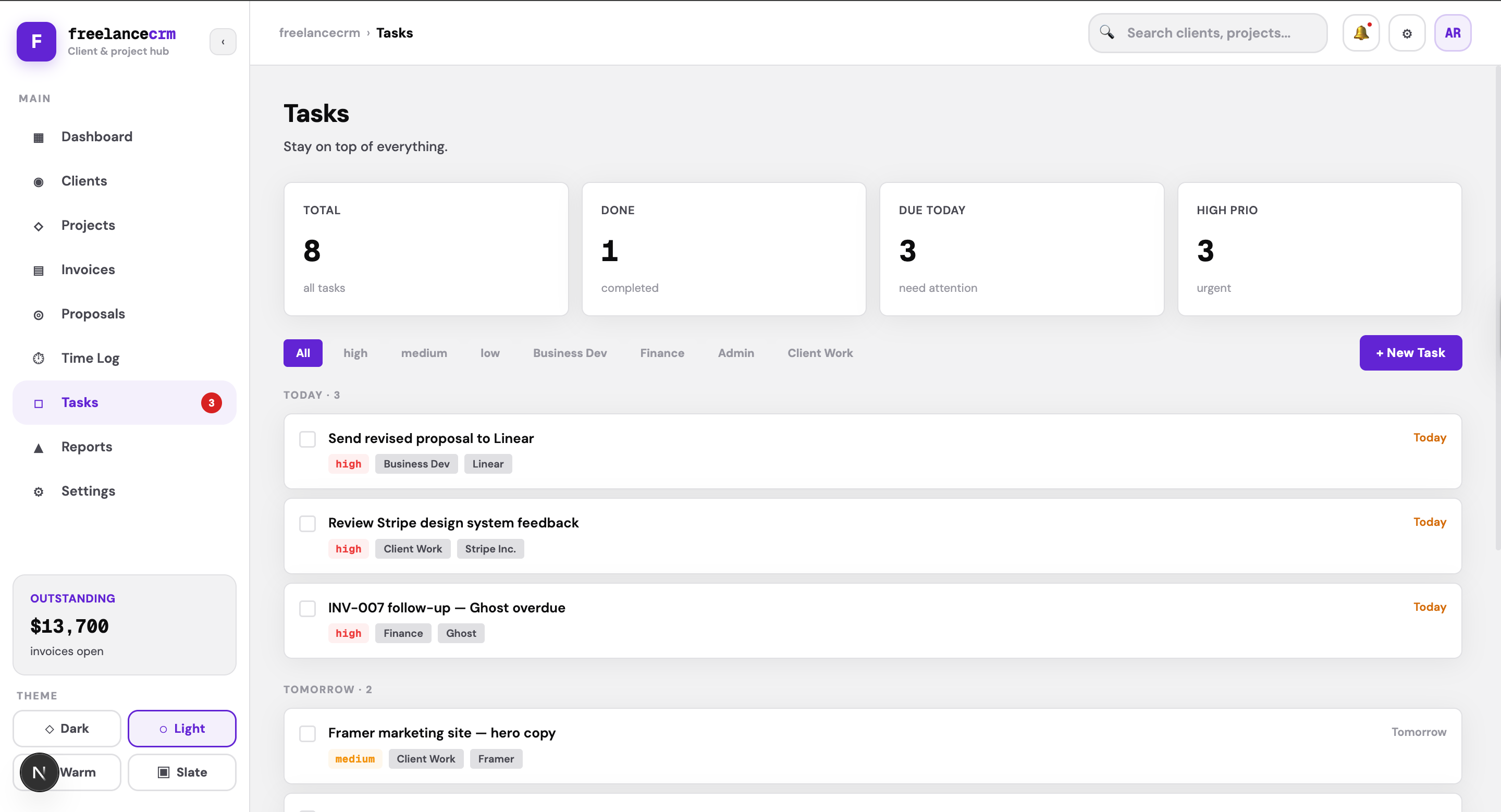Click the Projects diamond icon

point(39,226)
